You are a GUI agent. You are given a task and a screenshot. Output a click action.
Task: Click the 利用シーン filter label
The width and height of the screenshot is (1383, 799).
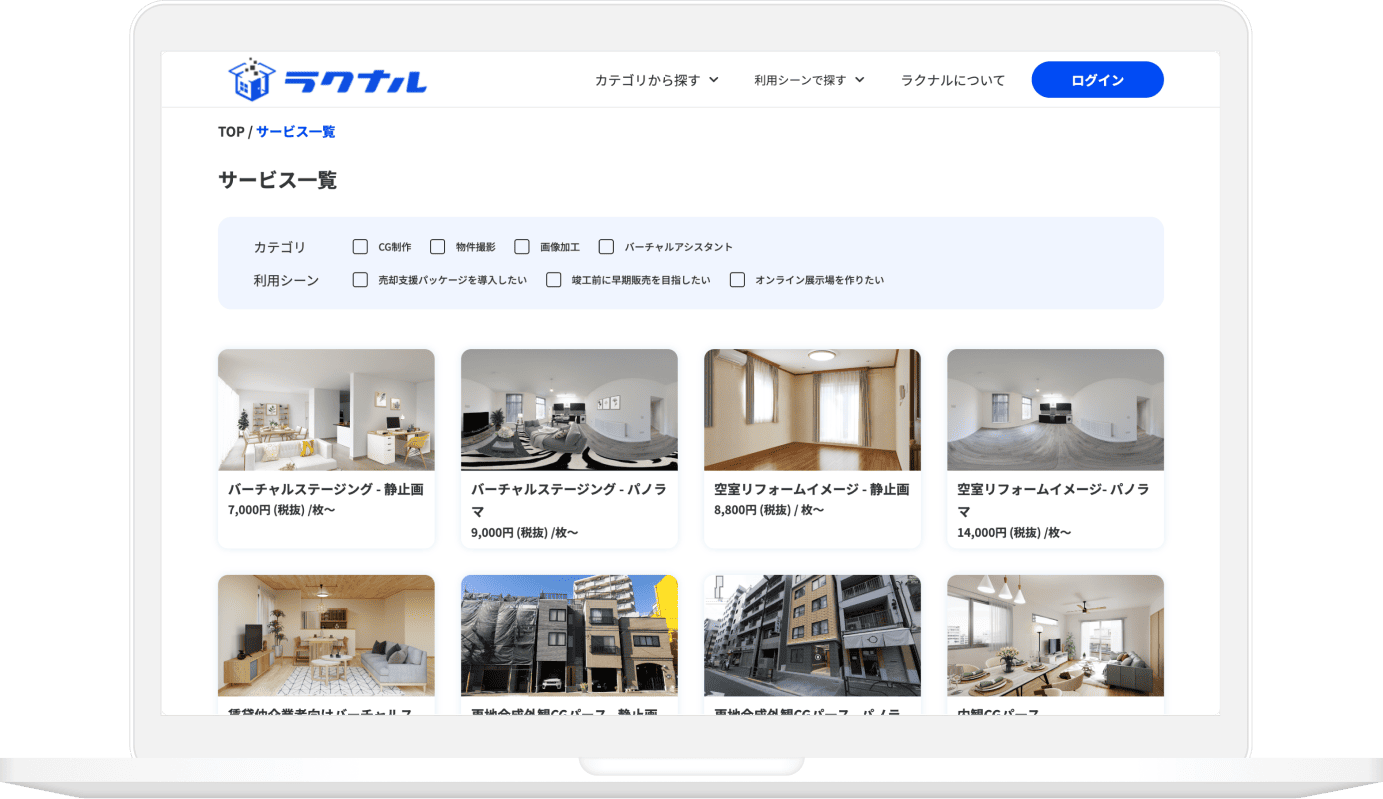point(286,281)
